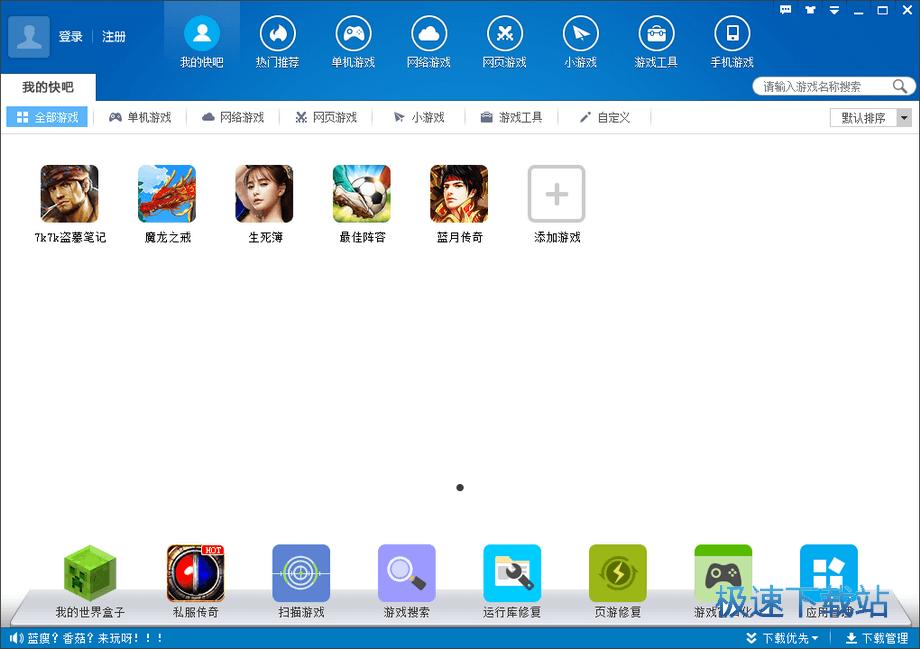Select the 全部游戏 filter tab
920x649 pixels.
click(x=47, y=118)
